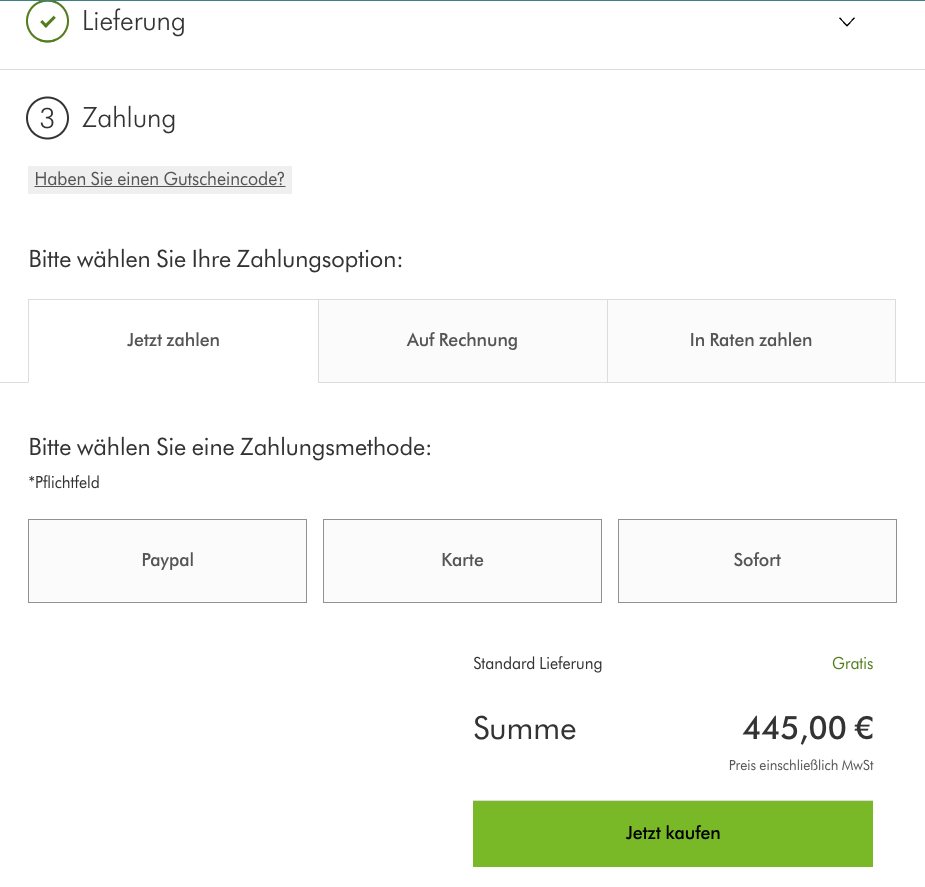Open Haben Sie einen Gutscheincode link

tap(159, 179)
